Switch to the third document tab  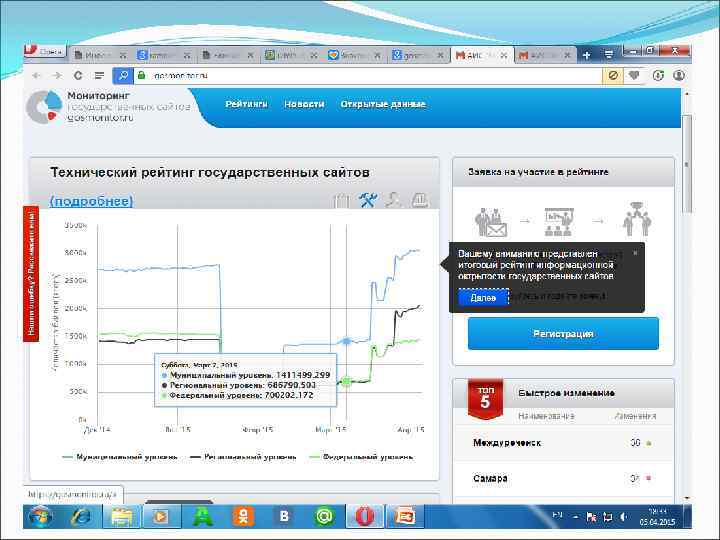228,55
